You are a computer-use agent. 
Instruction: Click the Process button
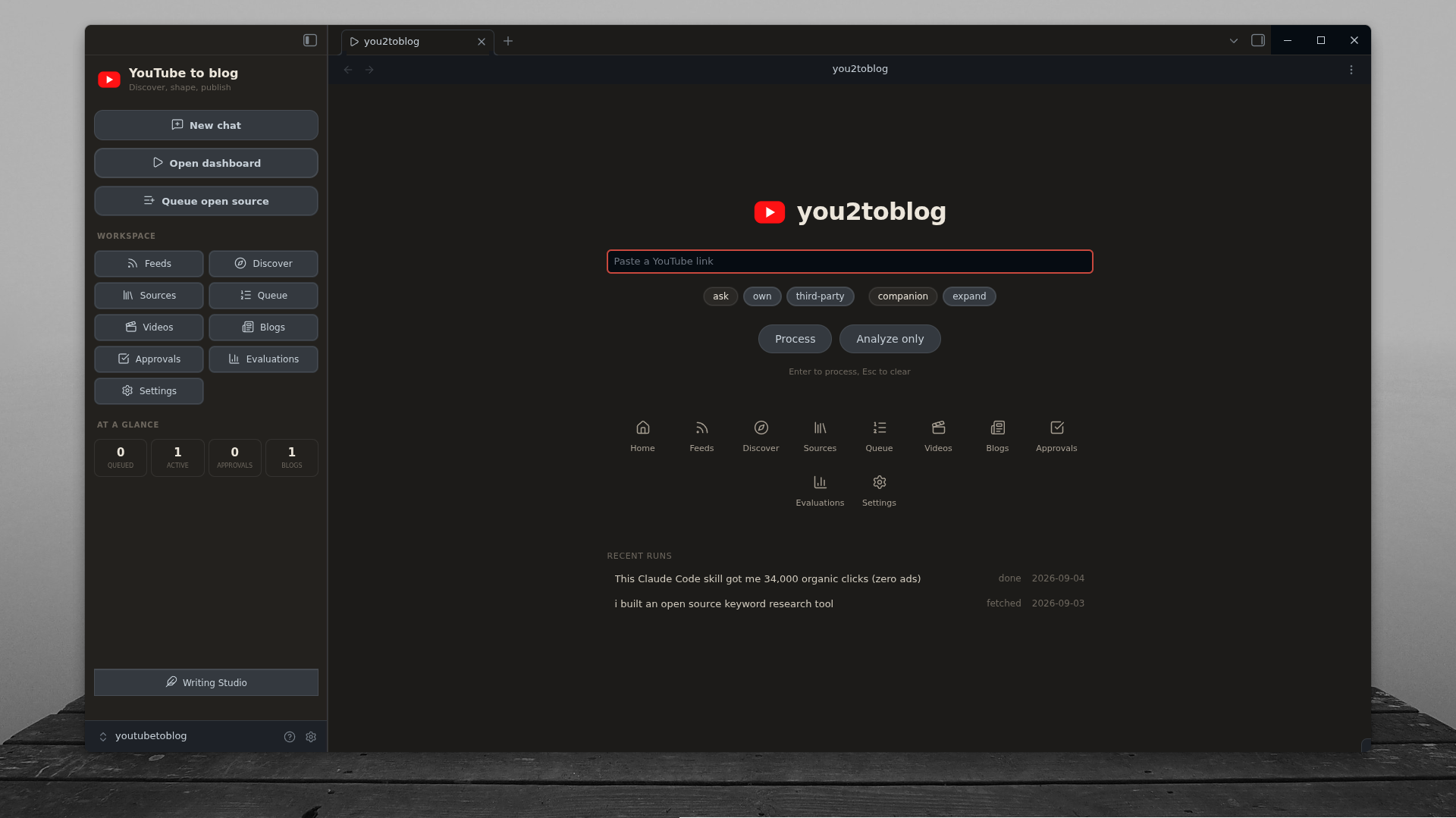(795, 339)
